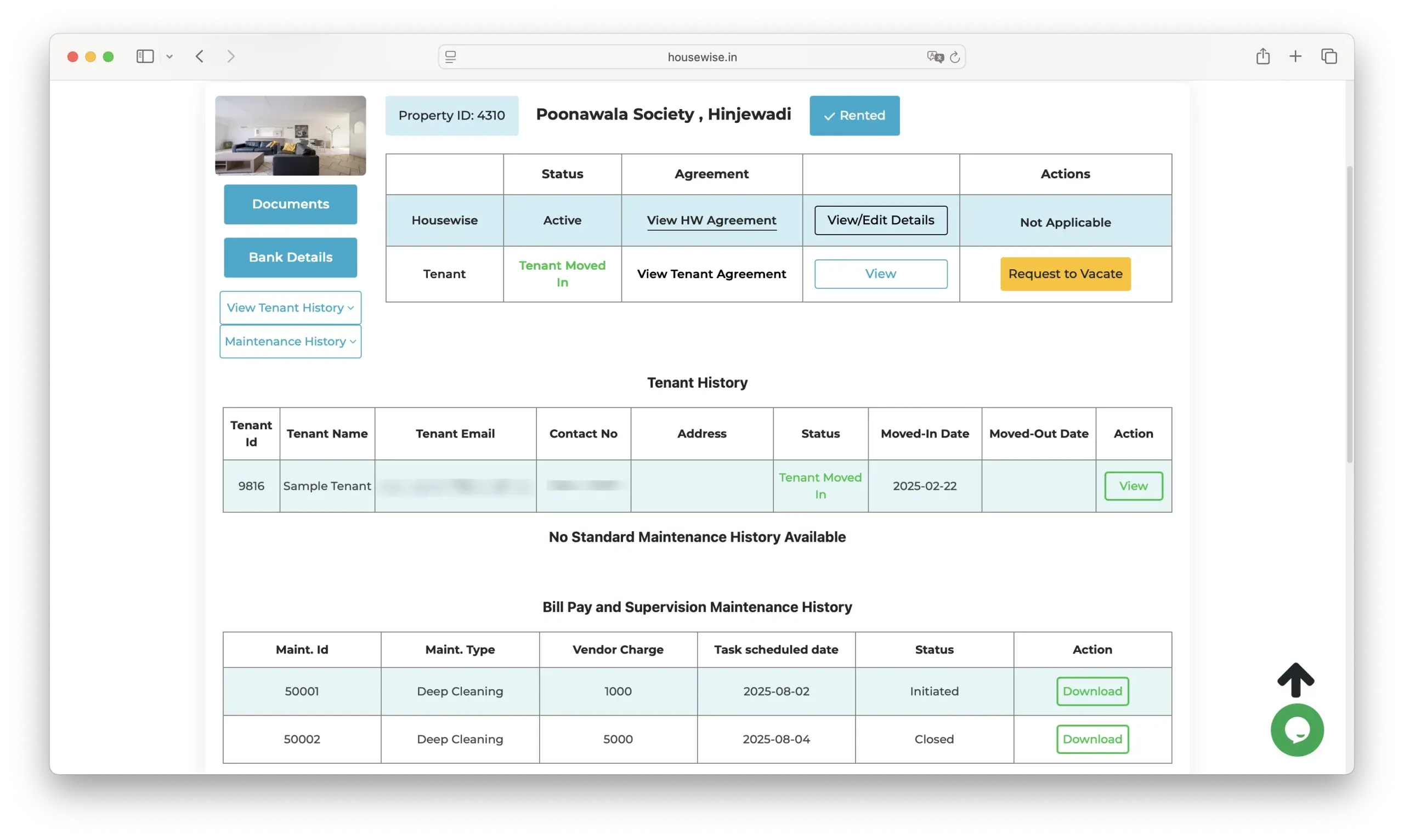The width and height of the screenshot is (1404, 840).
Task: Open Bank Details
Action: pos(291,258)
